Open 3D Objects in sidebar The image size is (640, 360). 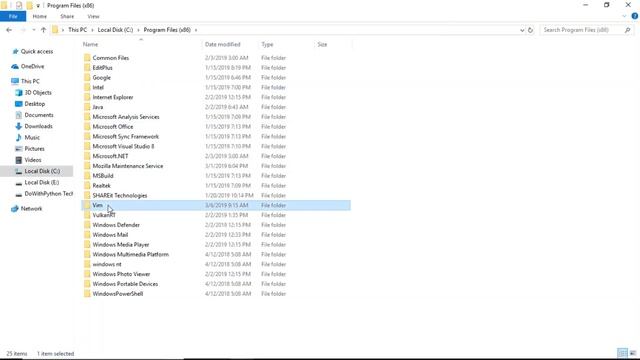38,93
